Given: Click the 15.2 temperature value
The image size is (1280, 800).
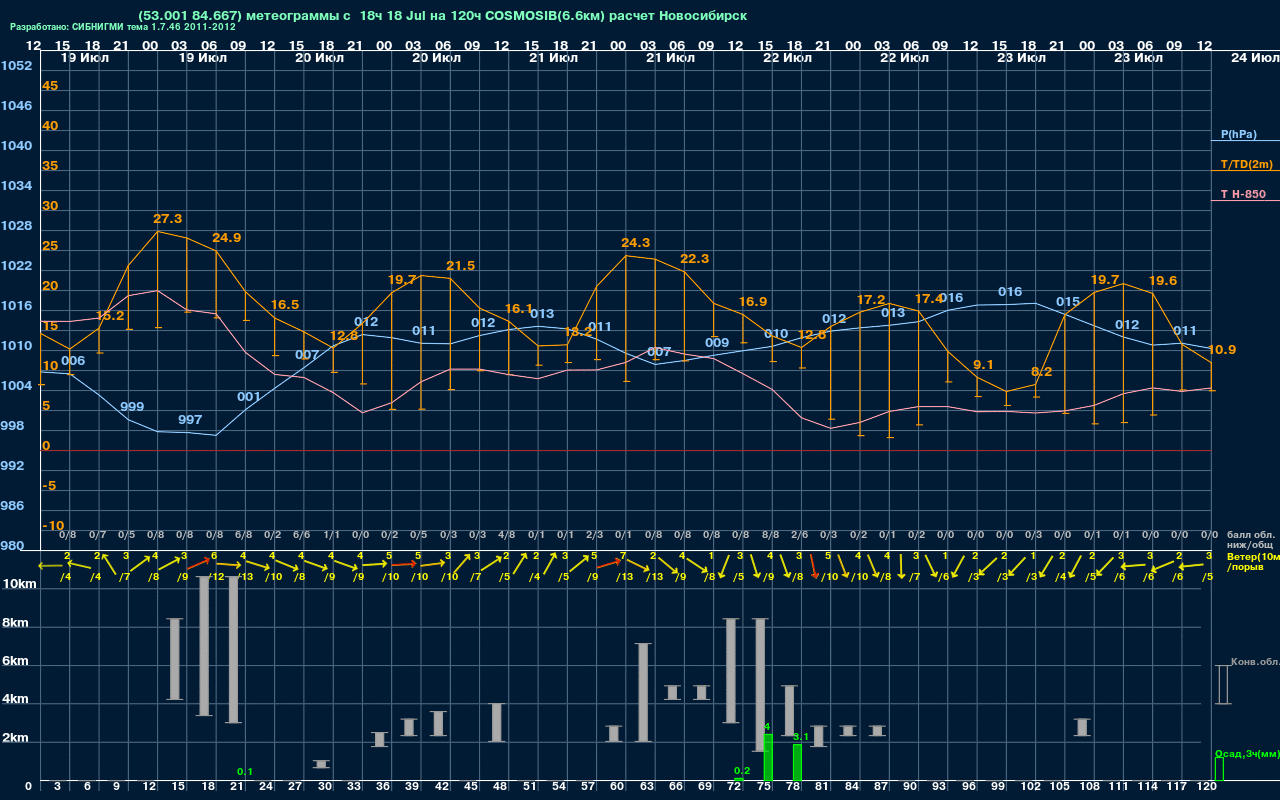Looking at the screenshot, I should tap(110, 315).
